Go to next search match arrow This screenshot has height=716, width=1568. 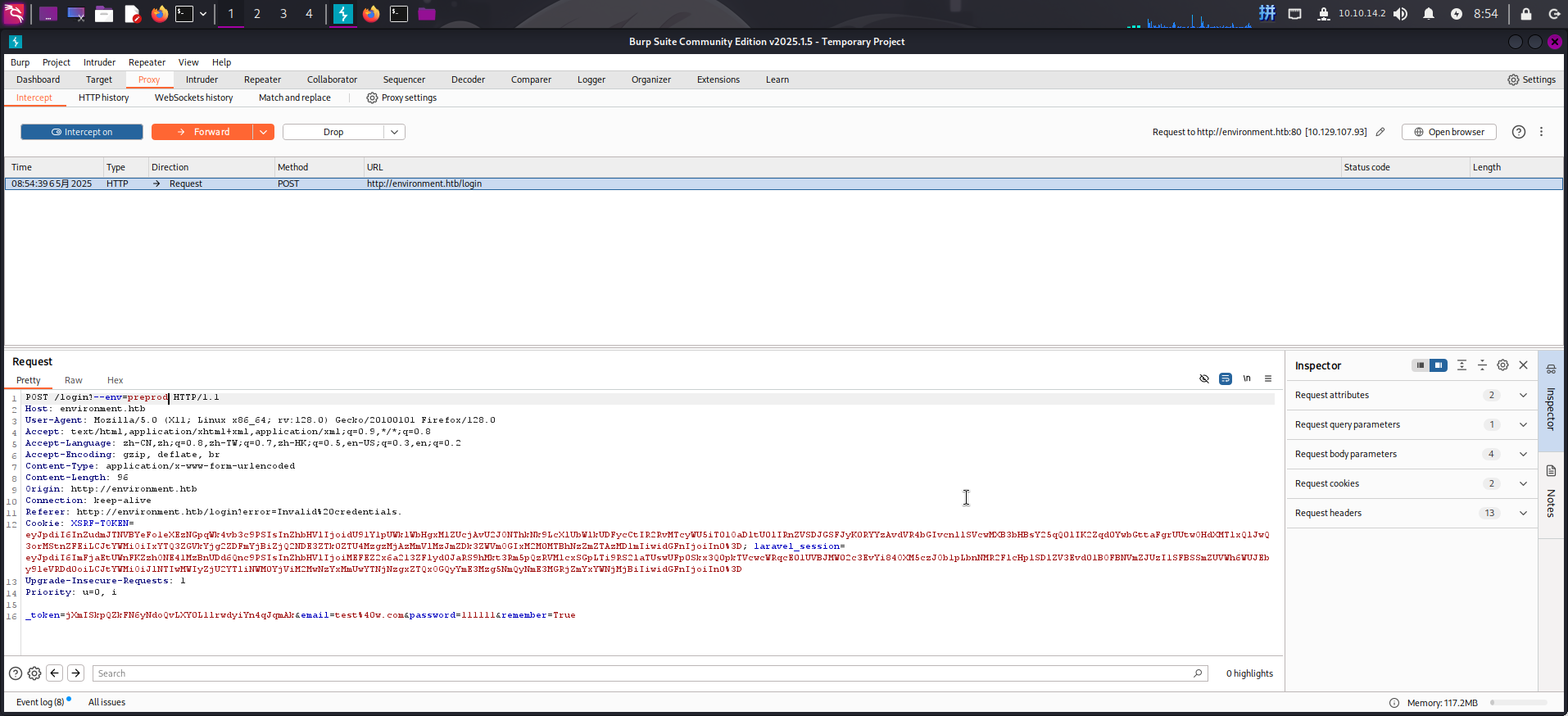click(75, 673)
